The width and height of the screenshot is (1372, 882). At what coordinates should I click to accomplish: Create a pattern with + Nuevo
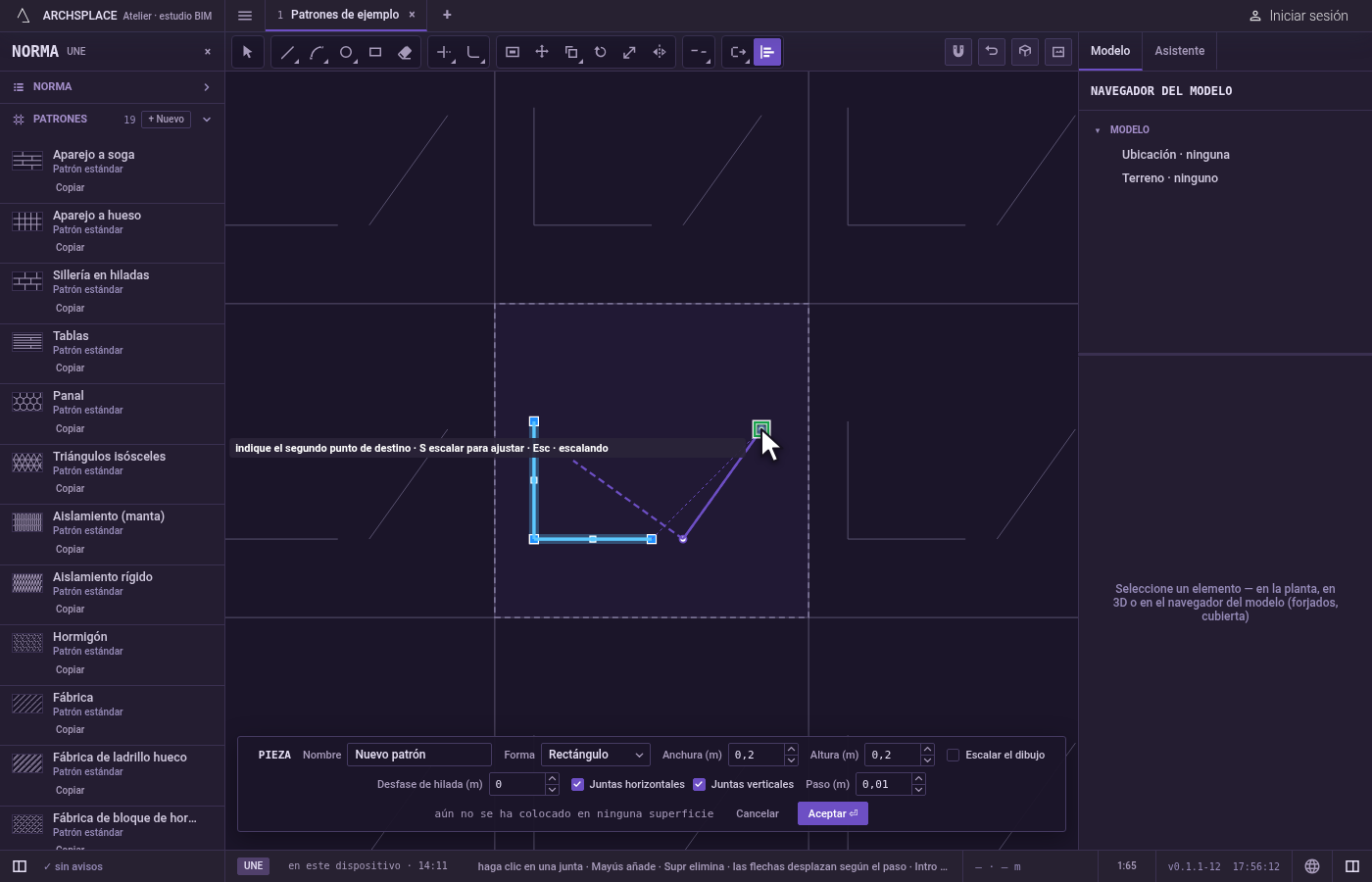pyautogui.click(x=167, y=120)
